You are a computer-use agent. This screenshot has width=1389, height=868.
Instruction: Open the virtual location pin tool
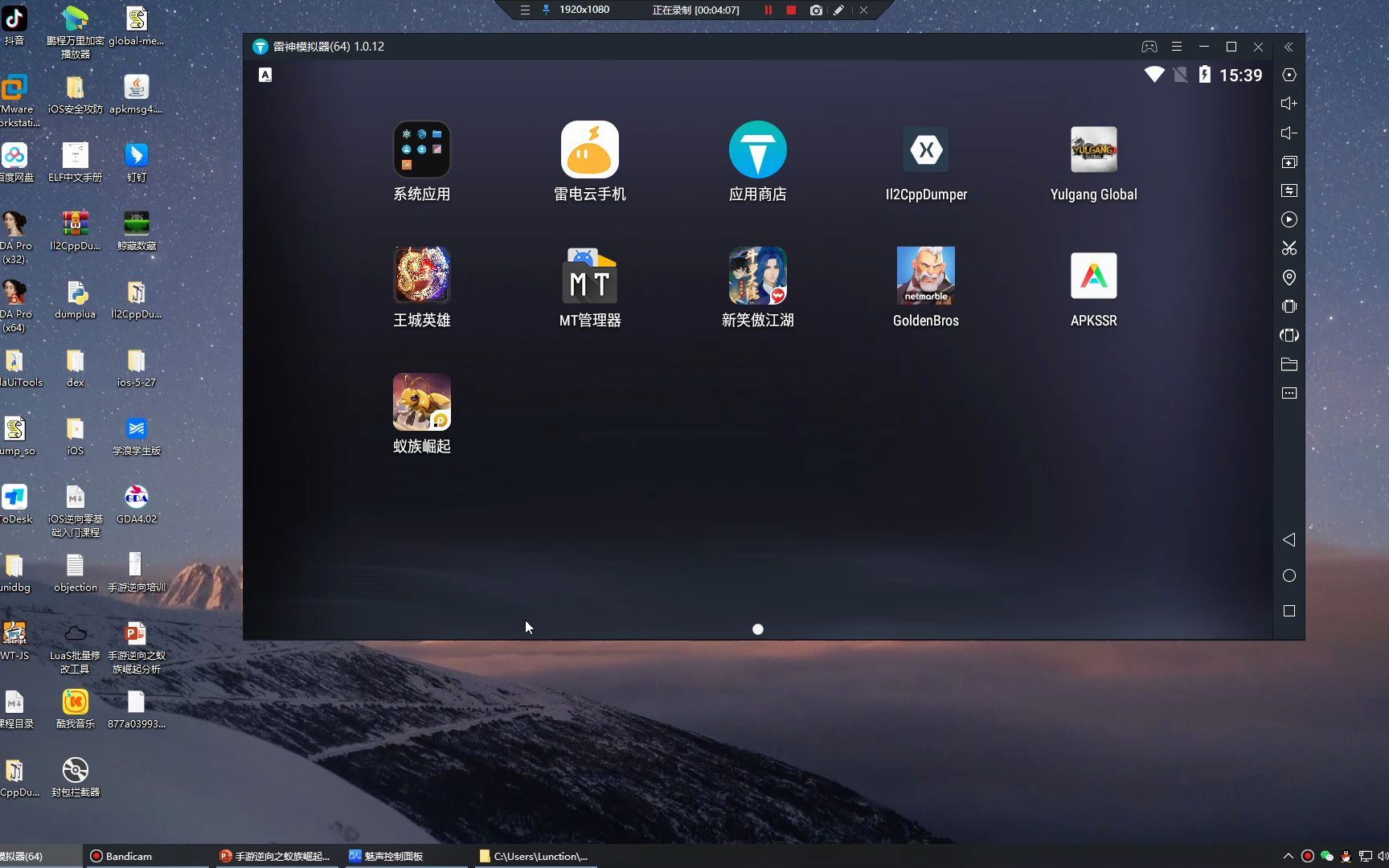coord(1289,277)
